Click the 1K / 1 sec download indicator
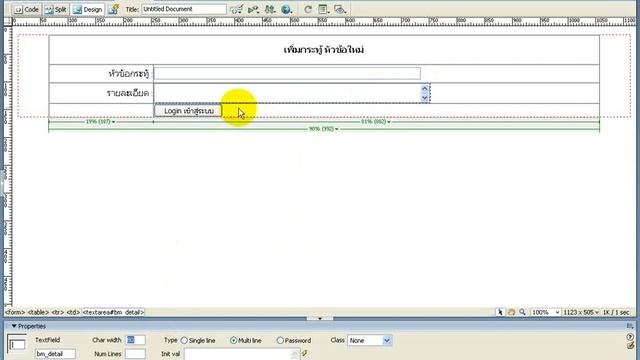 [x=616, y=312]
